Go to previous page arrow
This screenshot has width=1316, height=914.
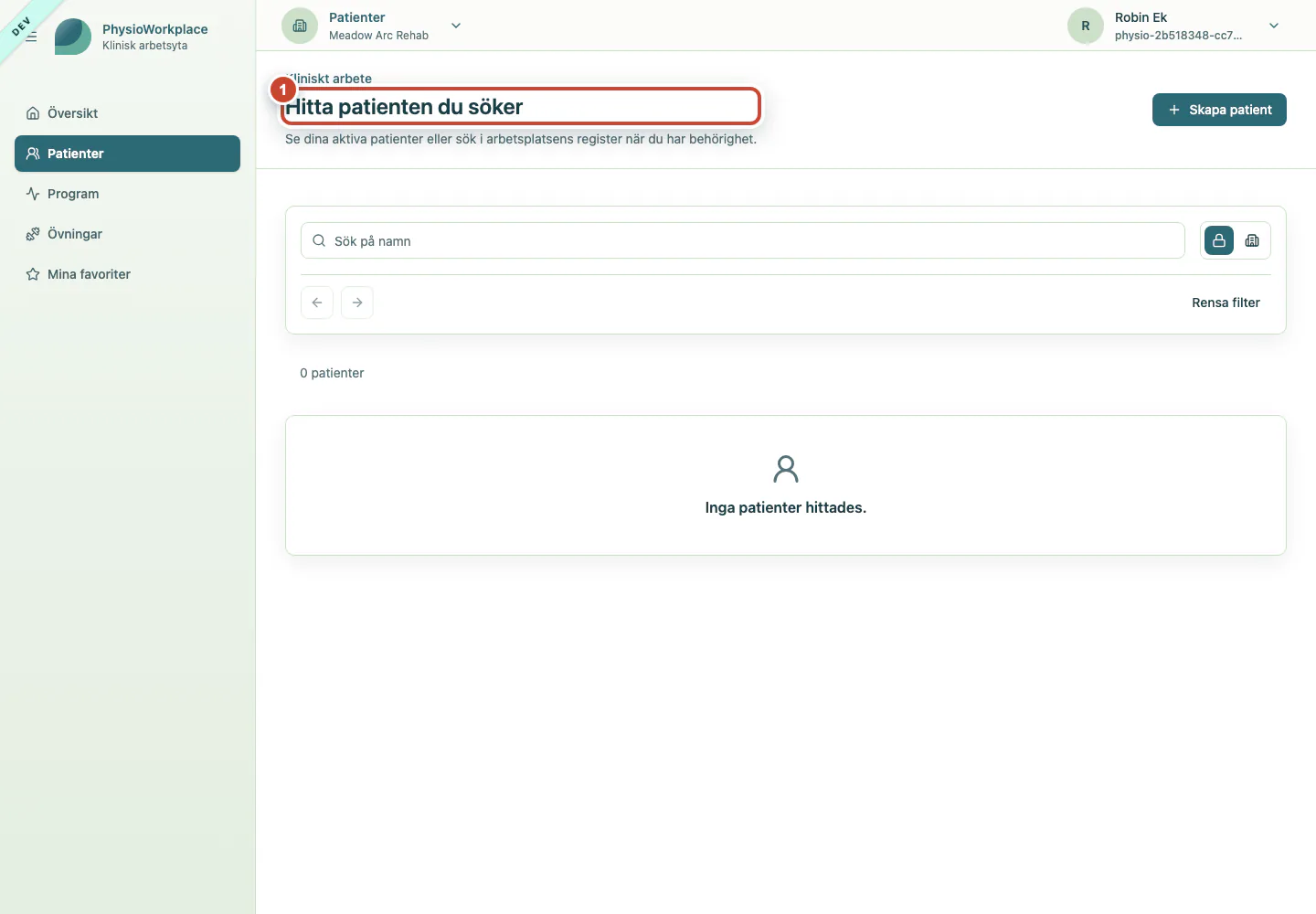[317, 303]
